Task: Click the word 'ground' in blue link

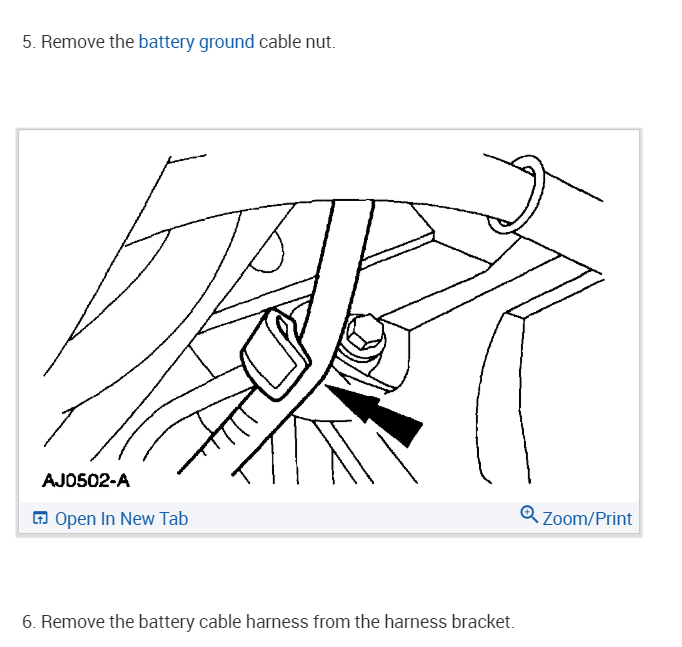Action: tap(226, 43)
